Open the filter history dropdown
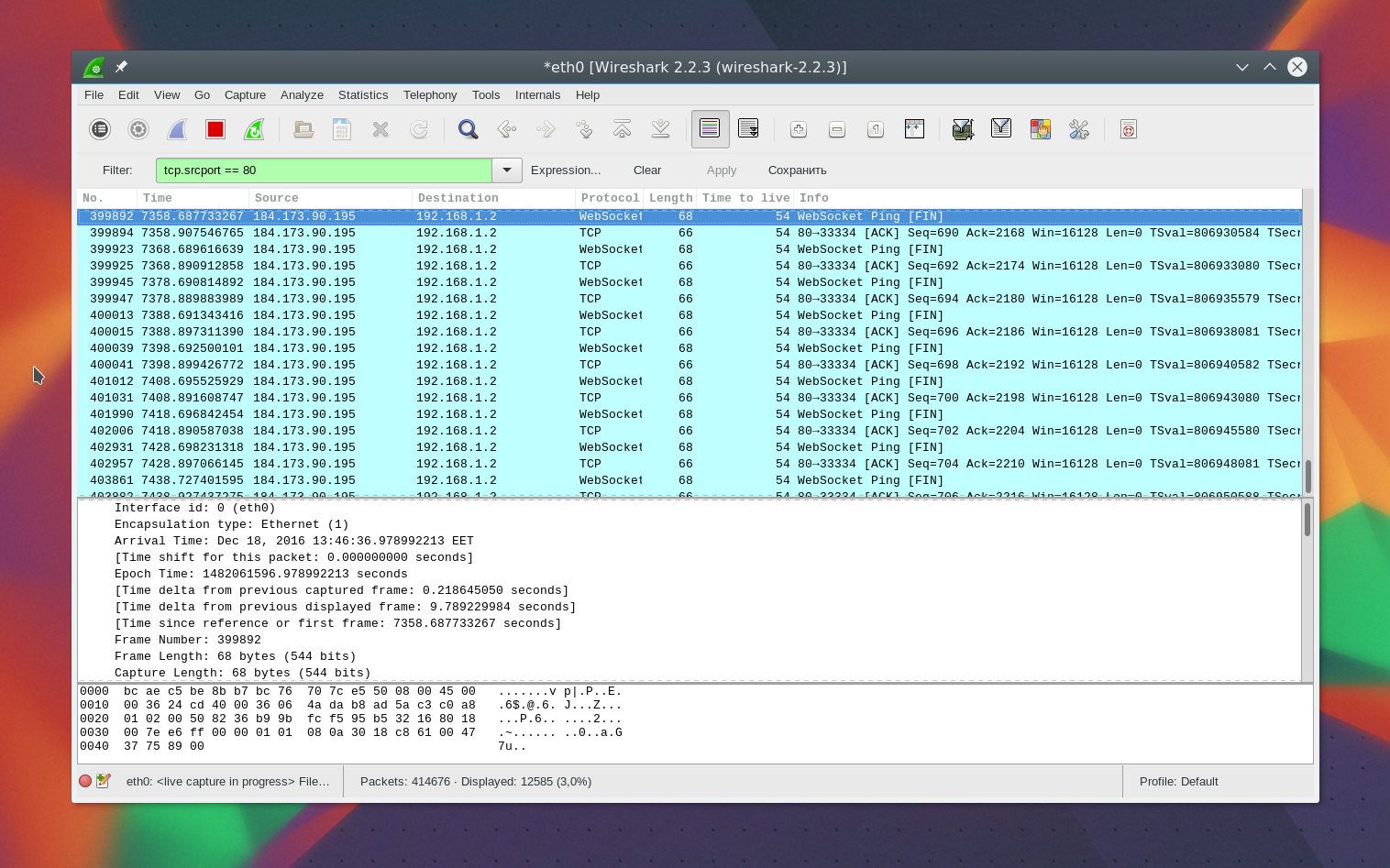Viewport: 1390px width, 868px height. [507, 170]
